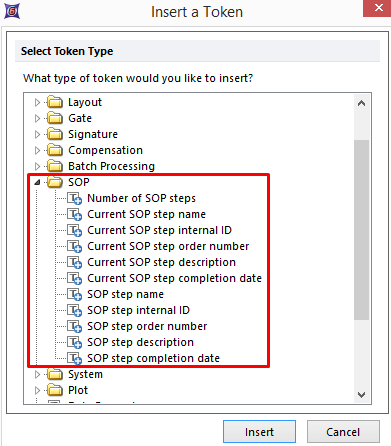This screenshot has height=446, width=391.
Task: Click the token icon beside SOP step order number
Action: click(x=74, y=326)
